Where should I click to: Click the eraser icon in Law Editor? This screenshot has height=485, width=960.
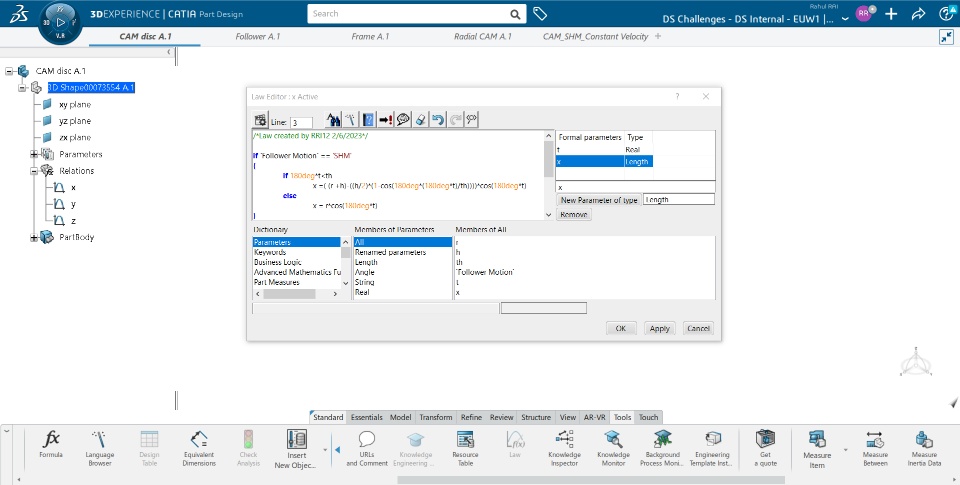coord(421,119)
